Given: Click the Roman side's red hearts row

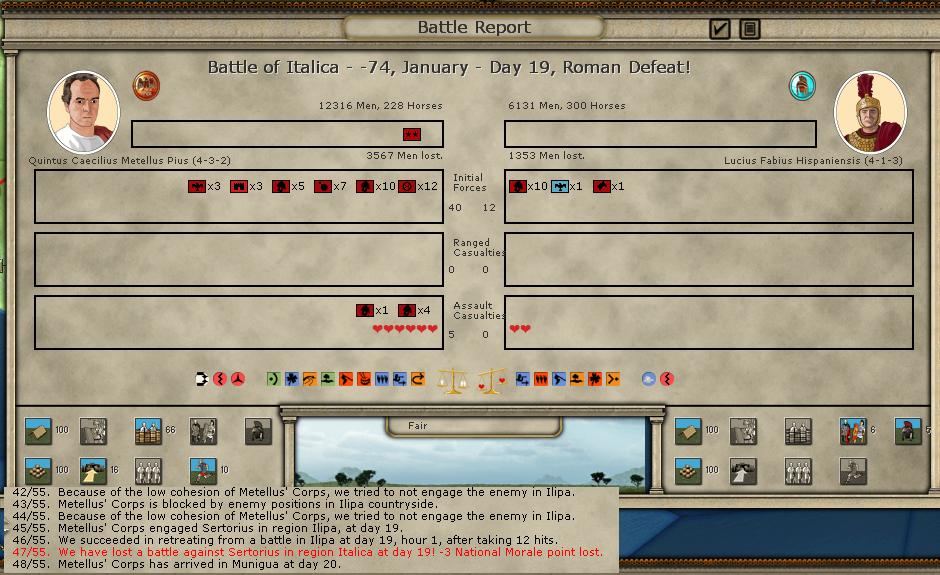Looking at the screenshot, I should 405,329.
